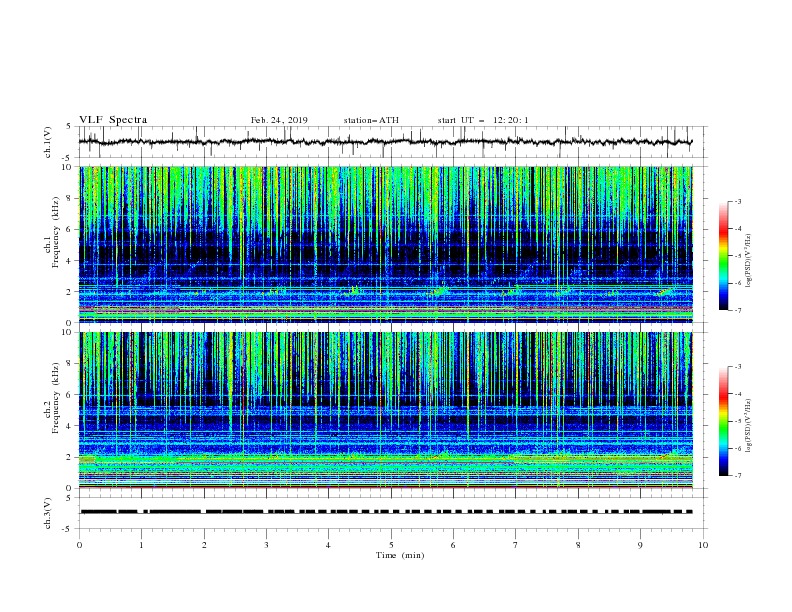Viewport: 792px width, 612px height.
Task: Click the "10" tick on ch.1 frequency axis
Action: (67, 167)
